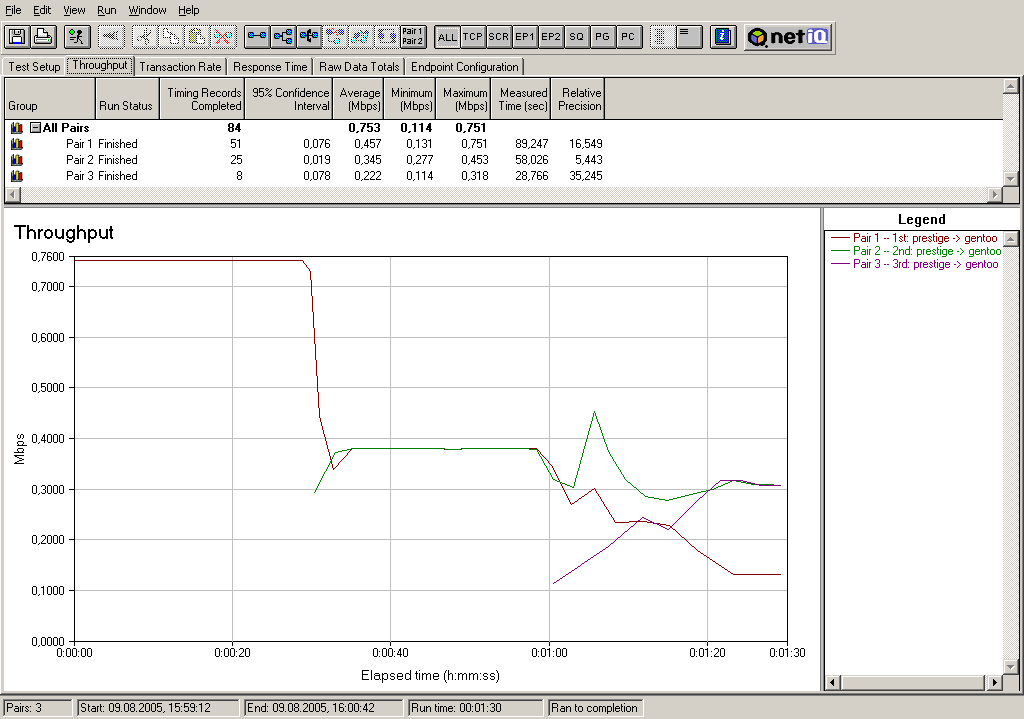This screenshot has height=719, width=1024.
Task: Click the Replicate pairs icon
Action: tap(361, 37)
